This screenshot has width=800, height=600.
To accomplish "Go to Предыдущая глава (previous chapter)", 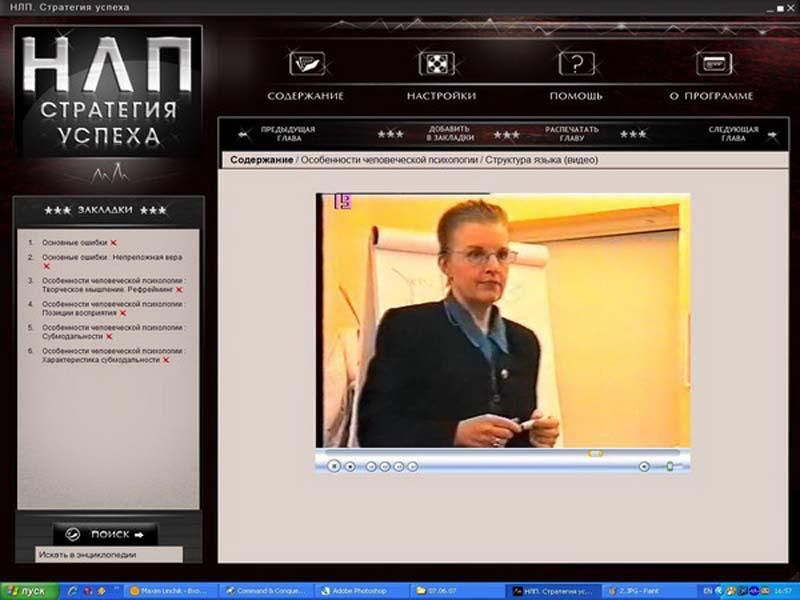I will click(287, 134).
